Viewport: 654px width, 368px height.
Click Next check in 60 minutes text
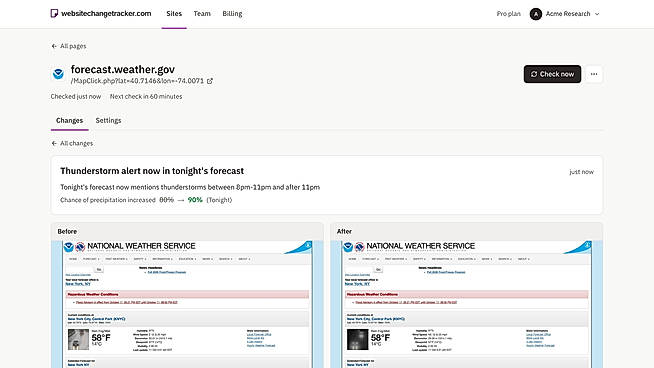(x=146, y=96)
